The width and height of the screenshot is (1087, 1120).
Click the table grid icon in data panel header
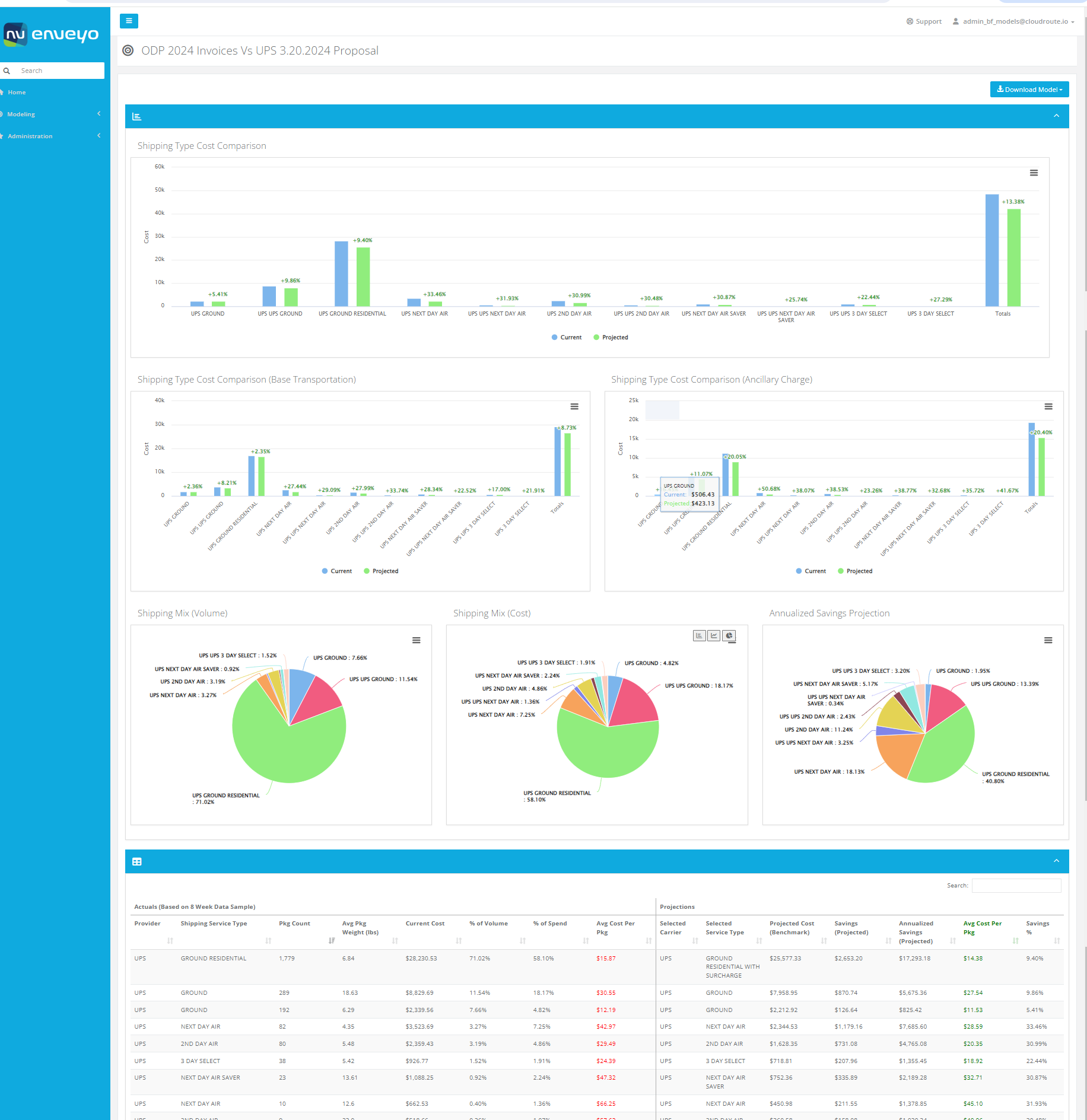click(x=136, y=861)
